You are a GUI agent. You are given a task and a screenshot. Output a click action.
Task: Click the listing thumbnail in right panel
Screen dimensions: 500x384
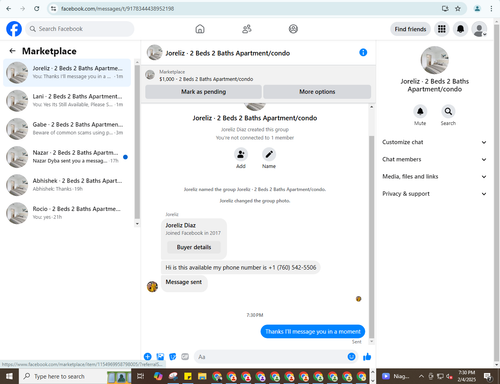pyautogui.click(x=434, y=60)
